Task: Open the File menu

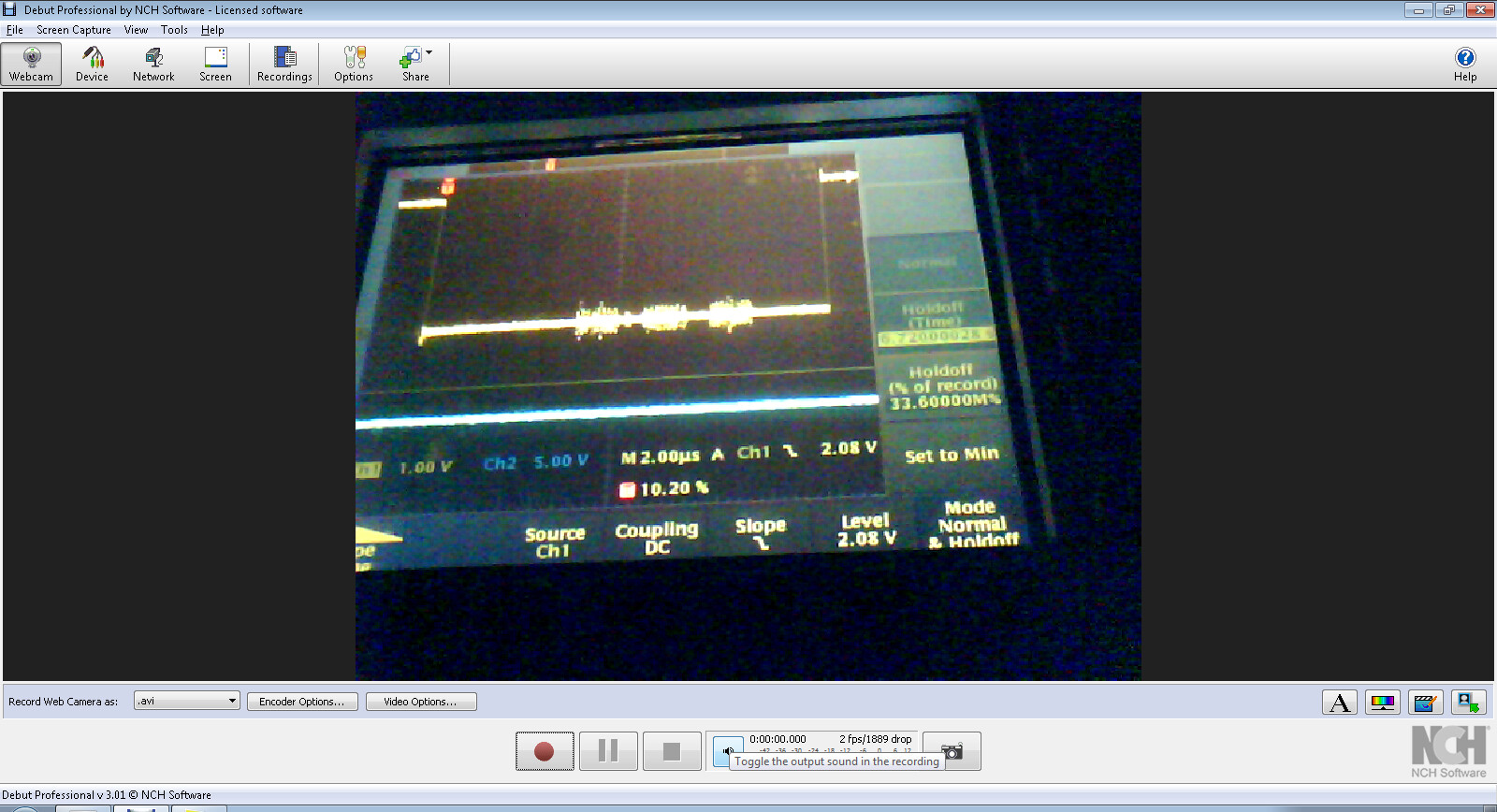Action: pos(15,30)
